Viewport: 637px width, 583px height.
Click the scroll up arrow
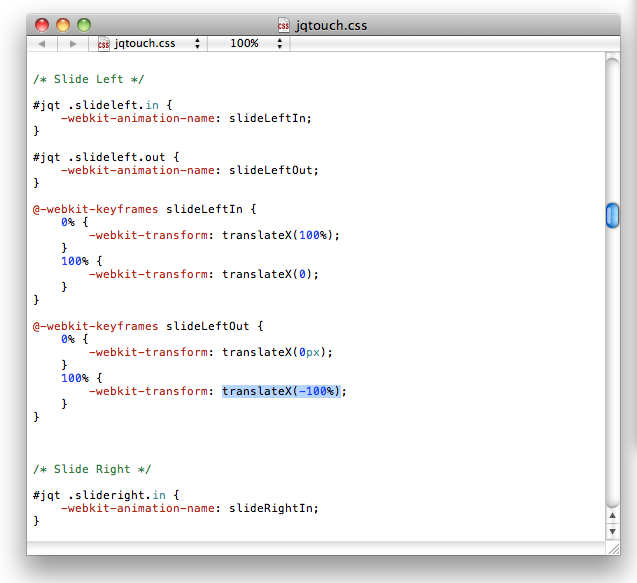coord(613,516)
